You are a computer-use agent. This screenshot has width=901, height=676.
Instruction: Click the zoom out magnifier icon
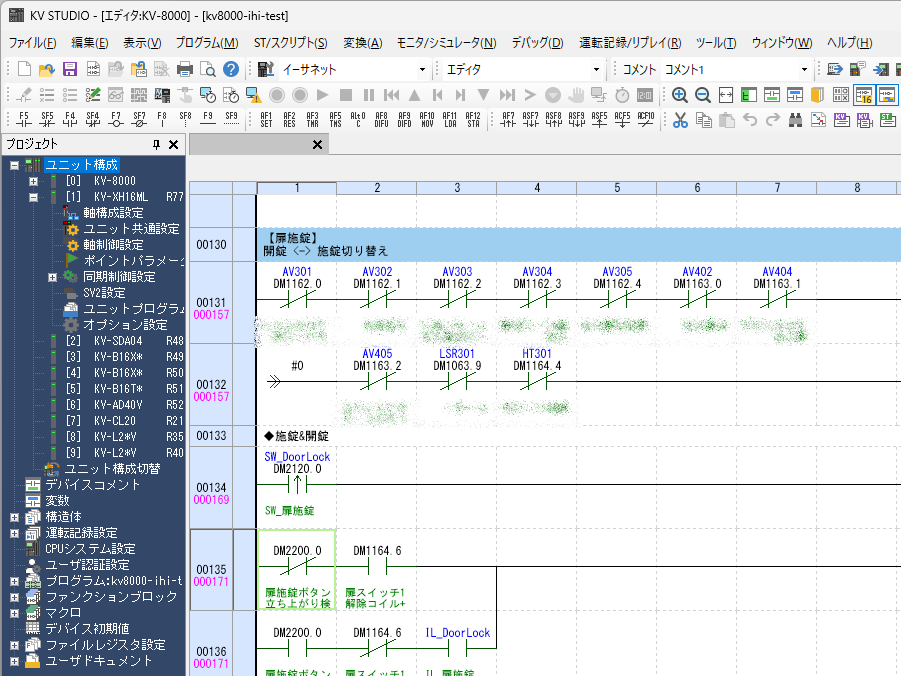[x=703, y=95]
